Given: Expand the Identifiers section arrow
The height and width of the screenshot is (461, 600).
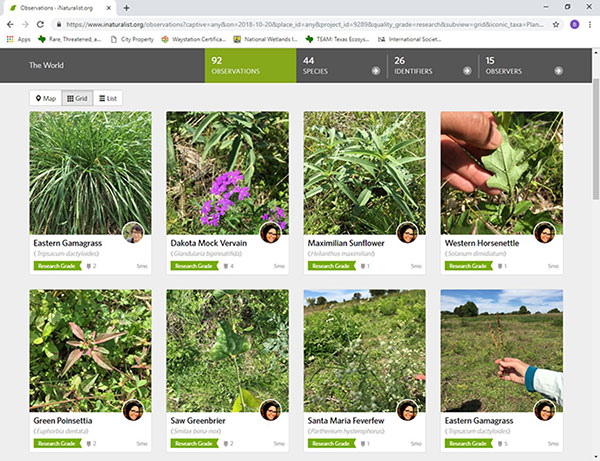Looking at the screenshot, I should coord(466,71).
